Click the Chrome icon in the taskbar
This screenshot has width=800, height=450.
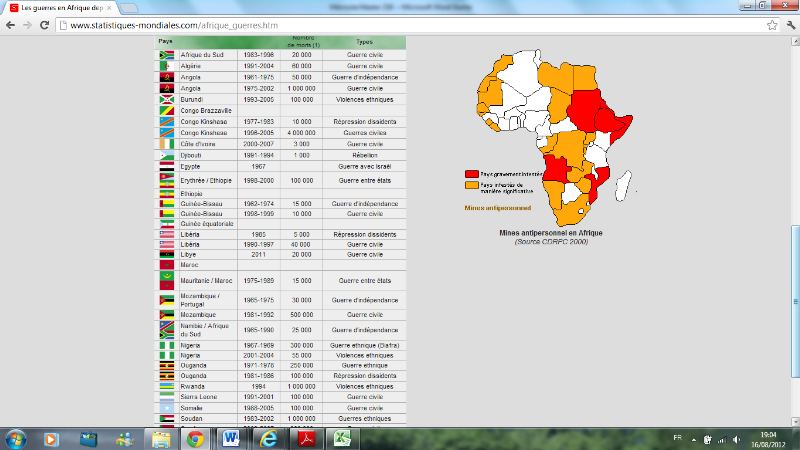pyautogui.click(x=194, y=438)
